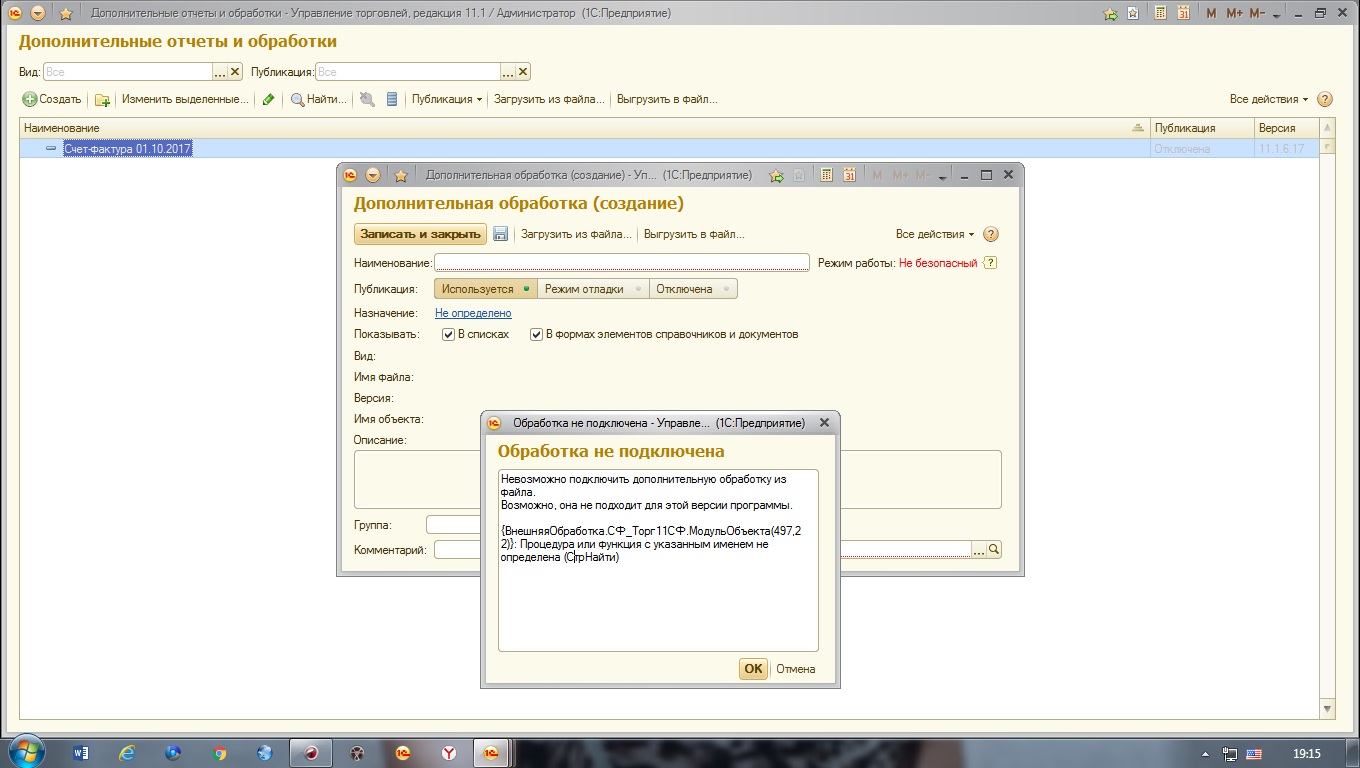
Task: Close the Обработка не подключена dialog
Action: point(824,423)
